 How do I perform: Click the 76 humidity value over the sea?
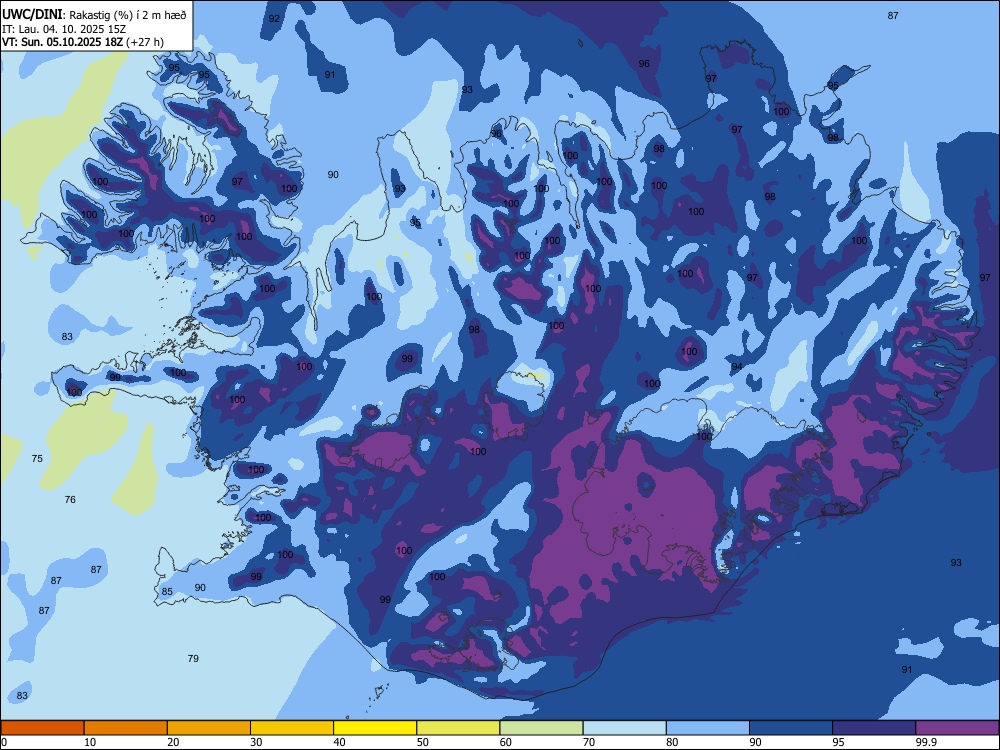click(70, 499)
